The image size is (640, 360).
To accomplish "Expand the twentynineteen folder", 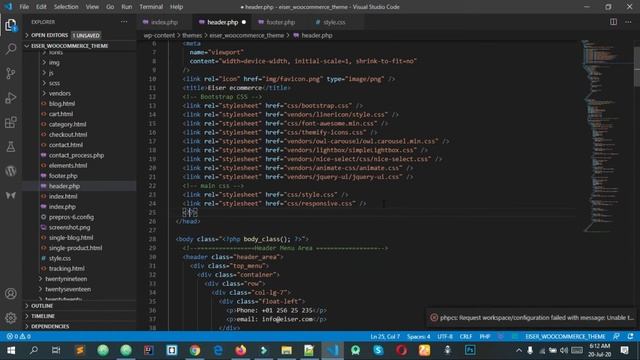I will pos(66,279).
